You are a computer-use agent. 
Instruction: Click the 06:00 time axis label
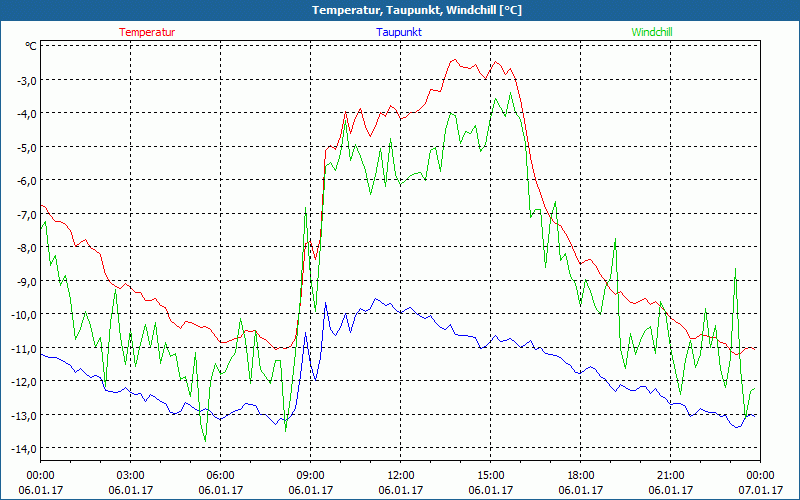[x=220, y=476]
